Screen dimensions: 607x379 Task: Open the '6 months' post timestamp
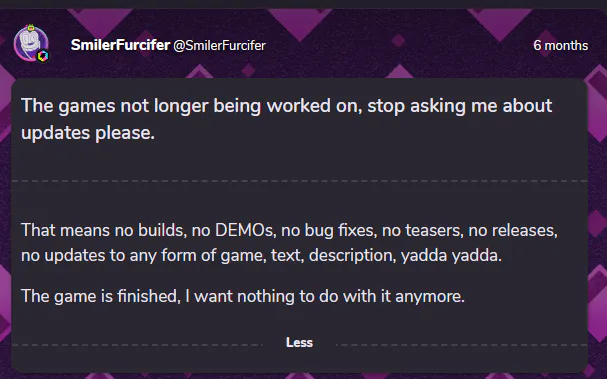pos(561,45)
